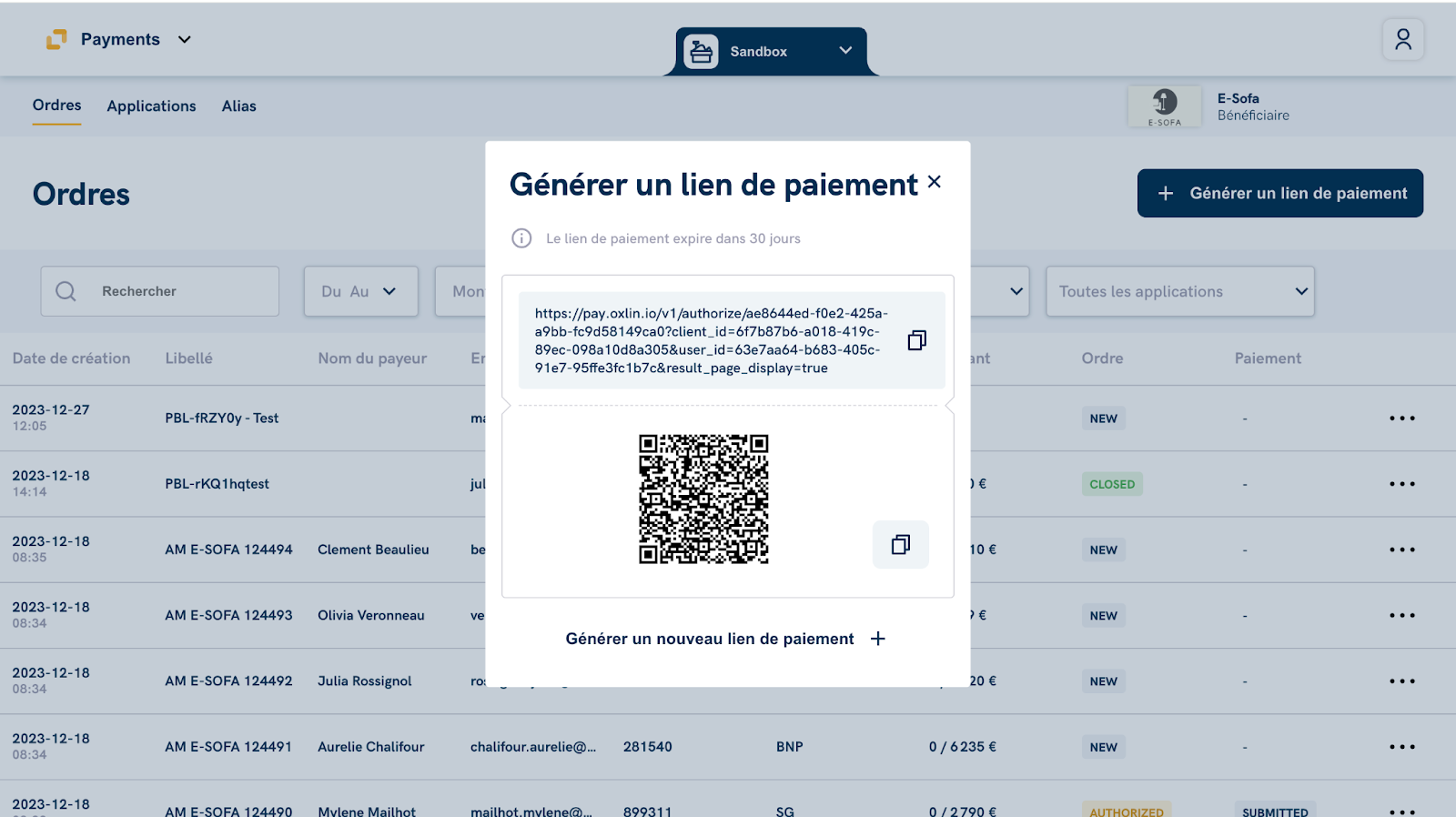
Task: Click the 0 / 6235 € amount cell
Action: pyautogui.click(x=962, y=747)
